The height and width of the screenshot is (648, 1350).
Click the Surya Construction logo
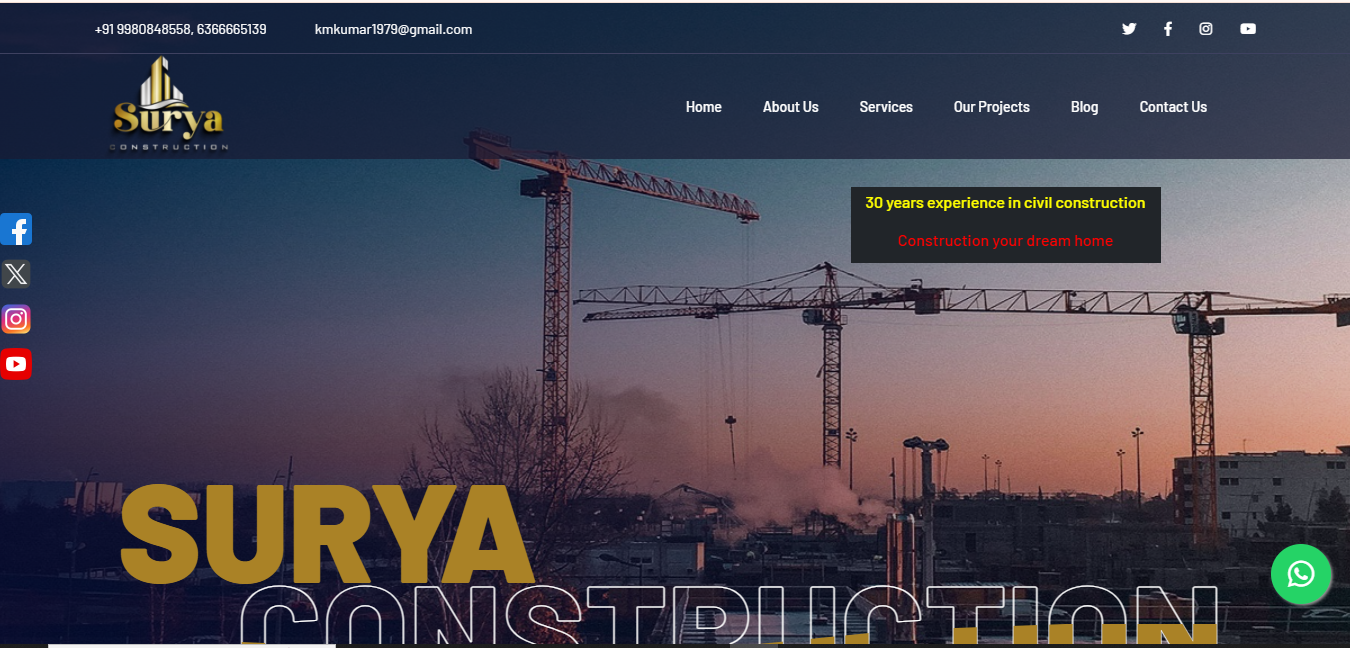point(168,104)
